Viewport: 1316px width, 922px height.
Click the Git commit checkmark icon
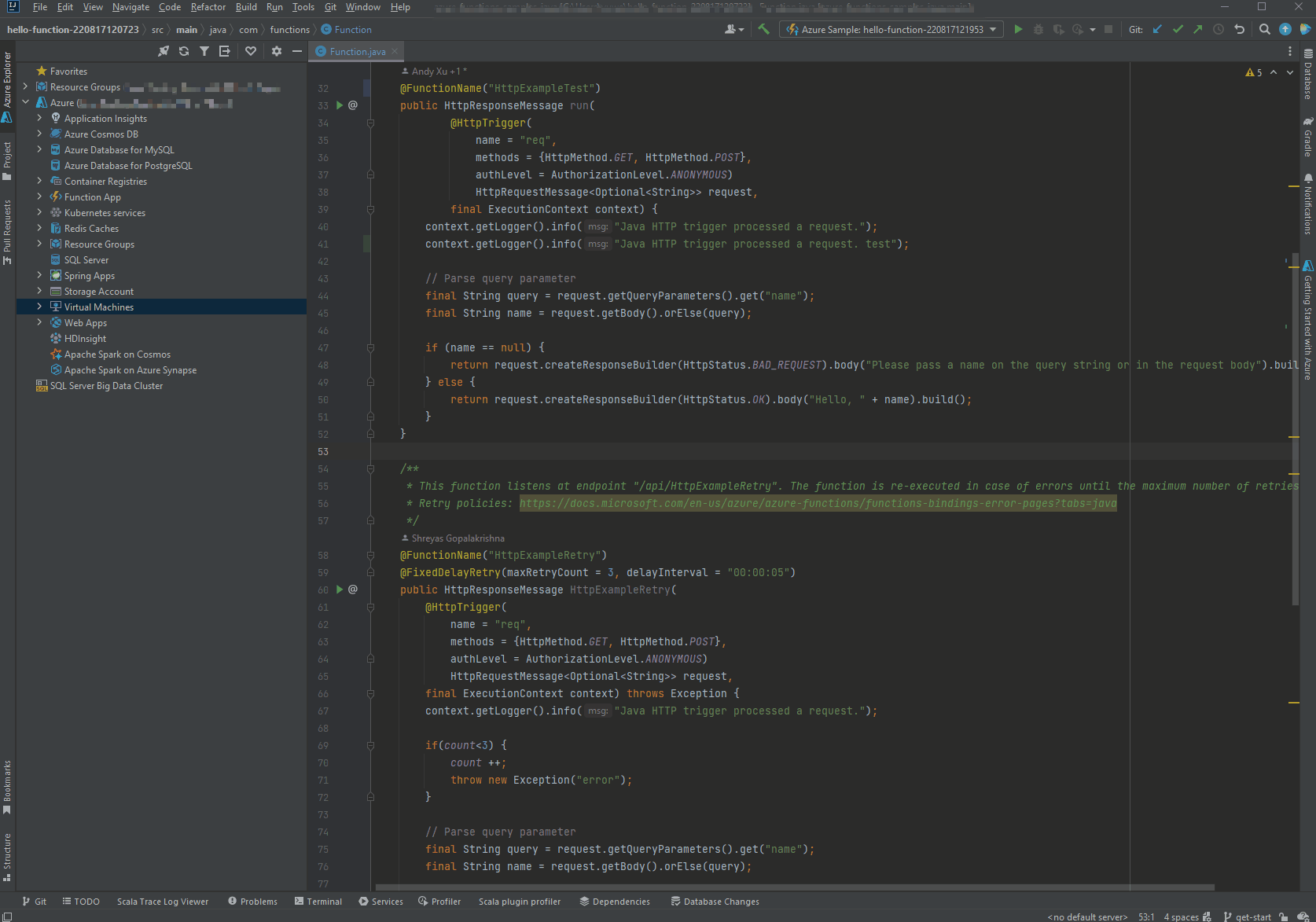click(x=1178, y=29)
